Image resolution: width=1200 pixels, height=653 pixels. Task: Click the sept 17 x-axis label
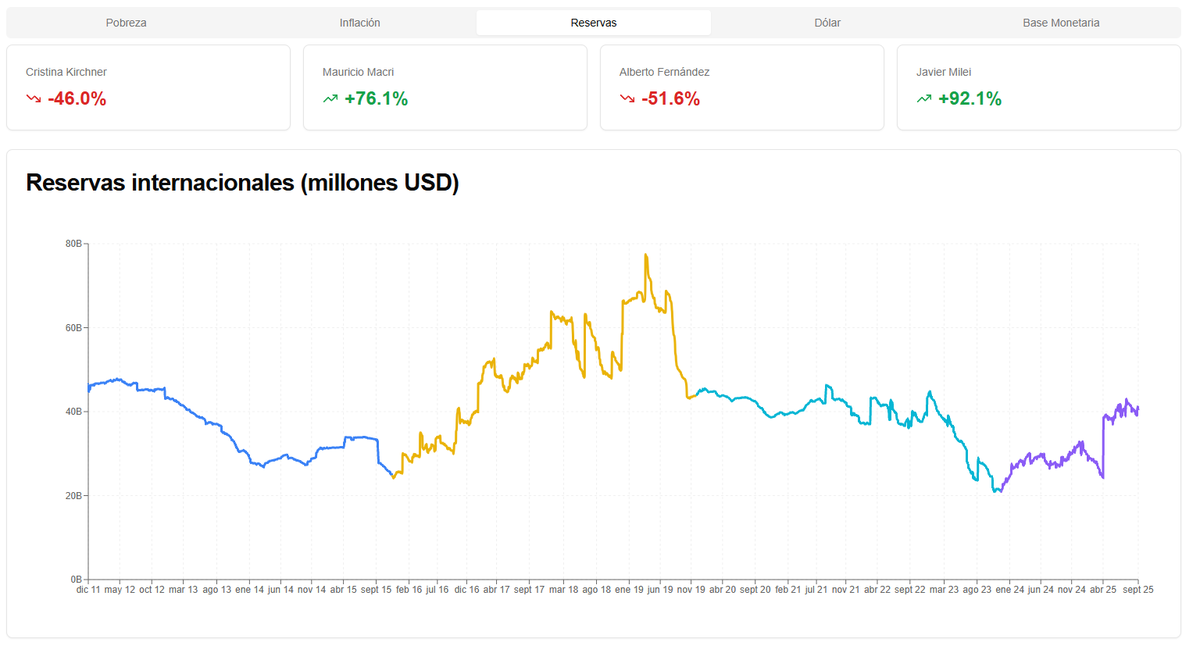click(x=528, y=590)
